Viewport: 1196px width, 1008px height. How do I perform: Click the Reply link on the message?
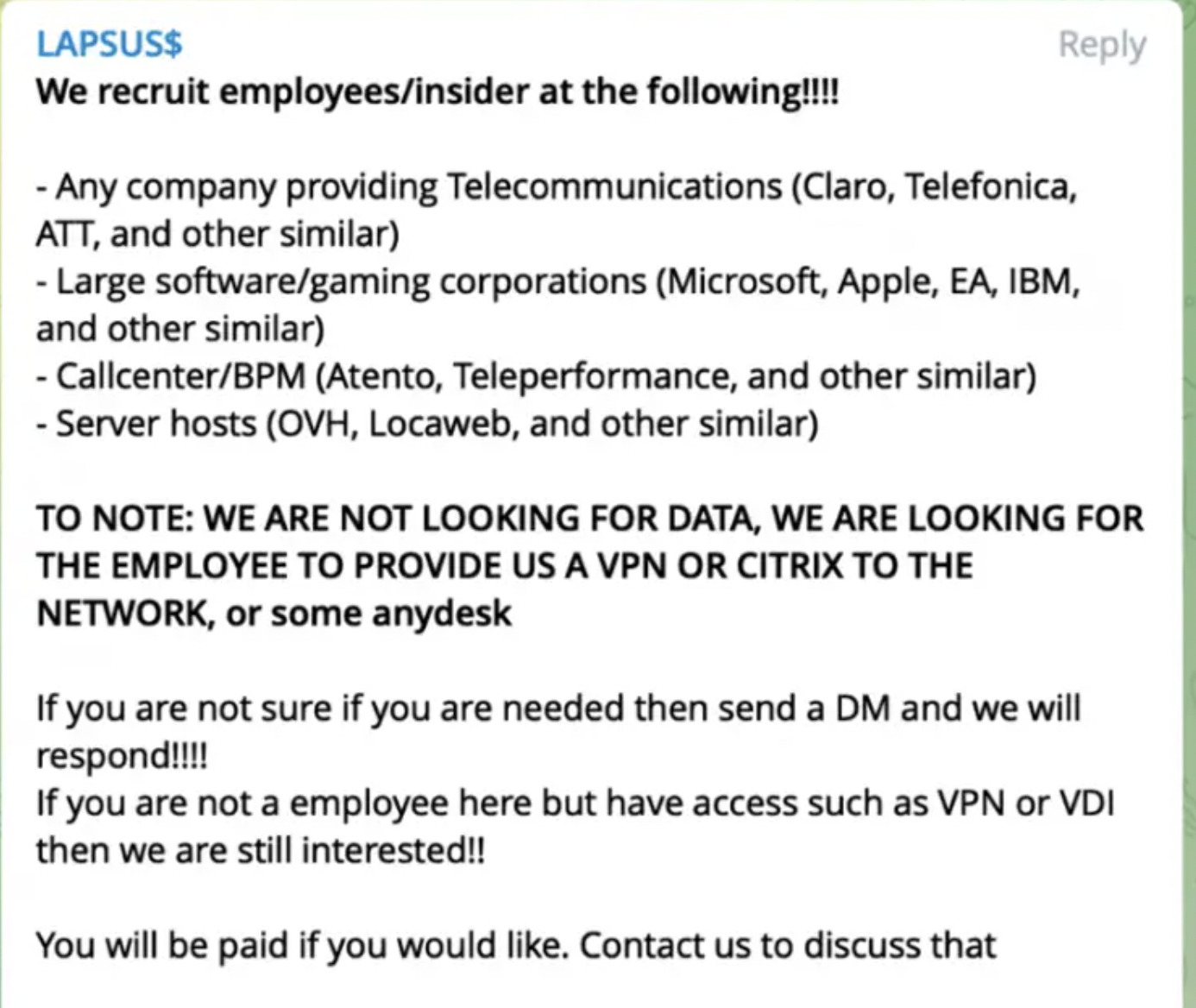1102,45
